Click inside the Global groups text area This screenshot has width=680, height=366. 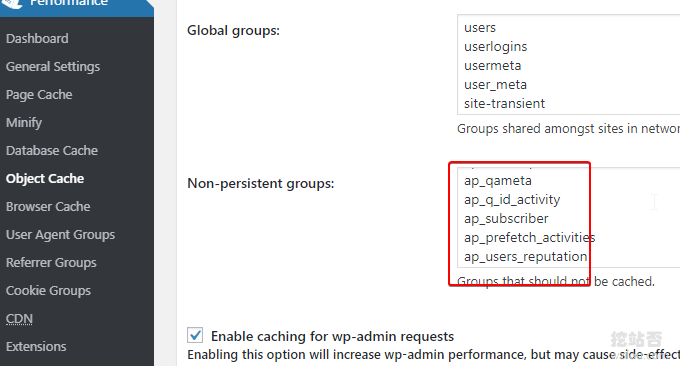569,65
